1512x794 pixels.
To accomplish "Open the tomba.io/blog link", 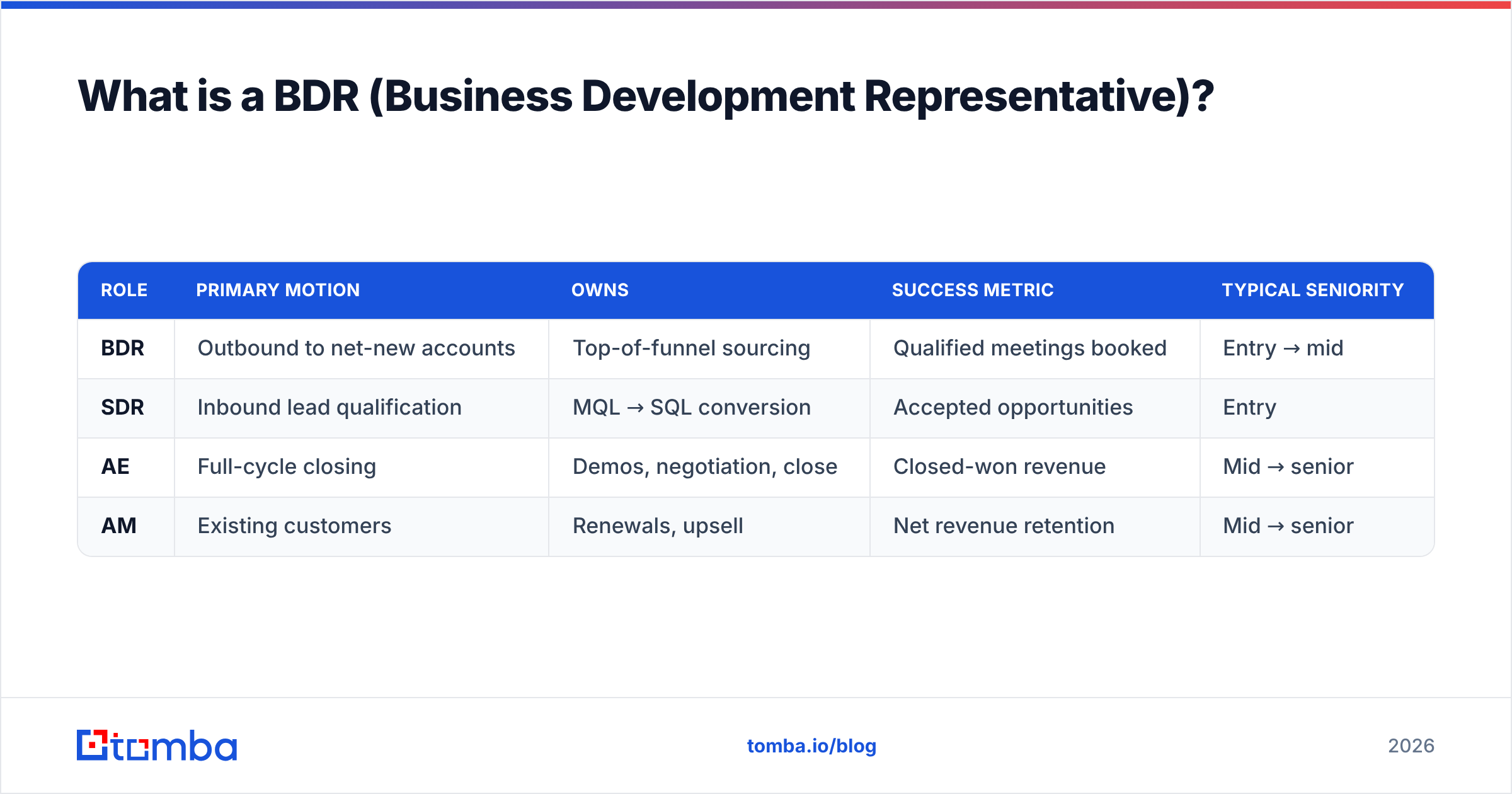I will pyautogui.click(x=811, y=746).
